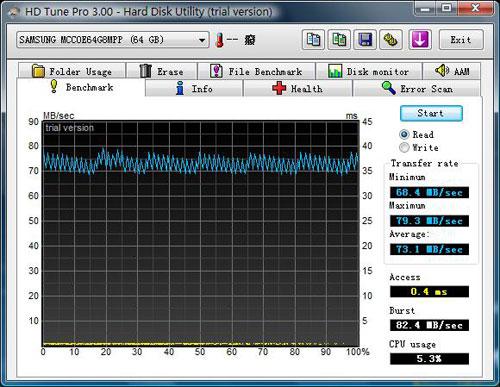The image size is (500, 387).
Task: Open the Info tab
Action: tap(194, 89)
